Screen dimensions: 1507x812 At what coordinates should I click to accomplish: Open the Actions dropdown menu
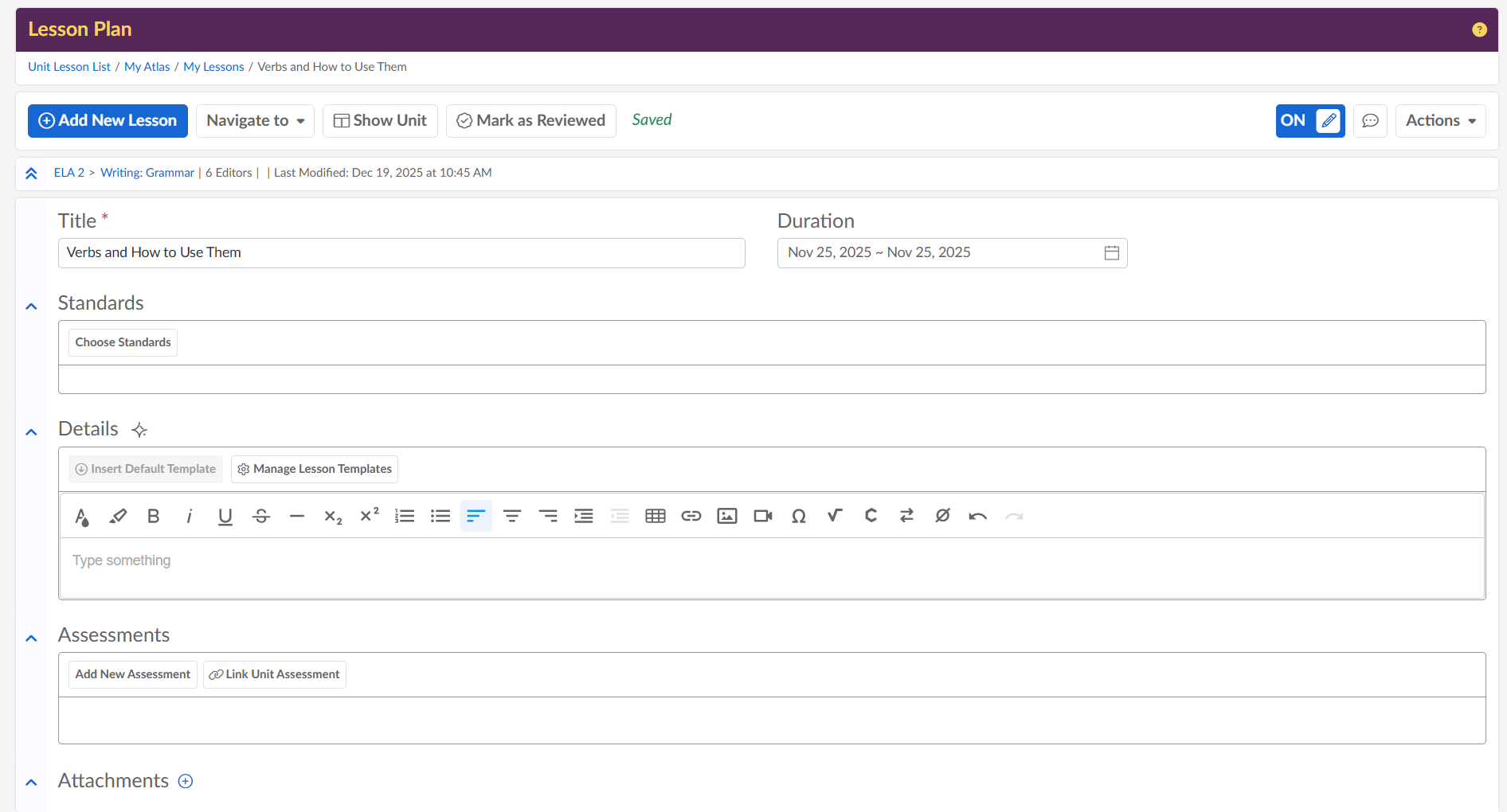click(x=1440, y=121)
